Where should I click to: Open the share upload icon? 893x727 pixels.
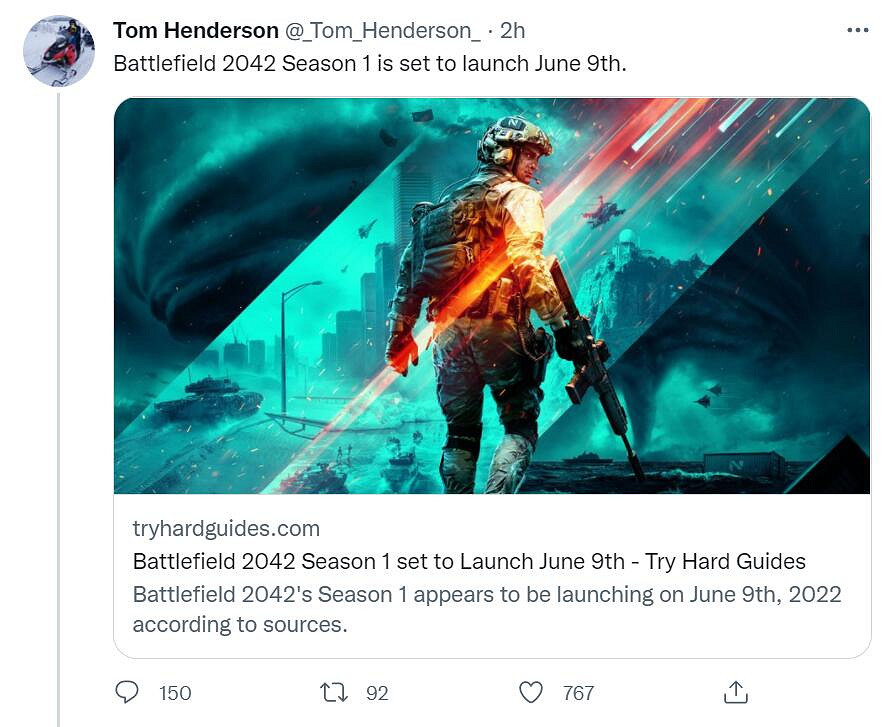pyautogui.click(x=735, y=692)
